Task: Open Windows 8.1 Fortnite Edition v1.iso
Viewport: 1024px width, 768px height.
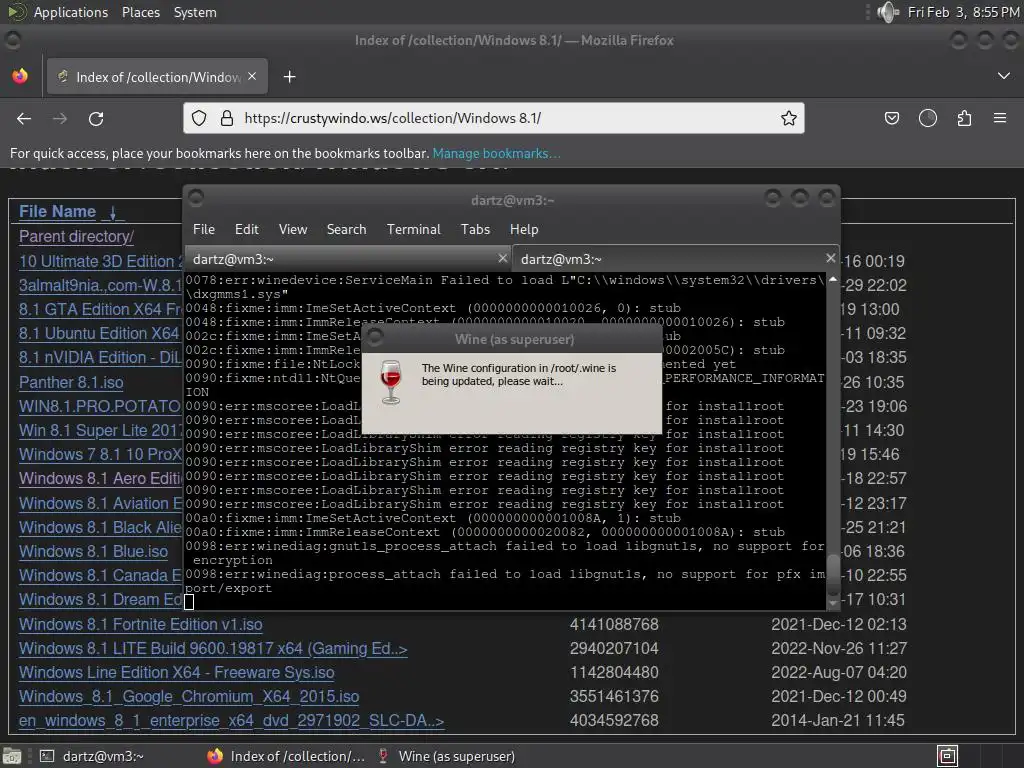Action: [140, 624]
